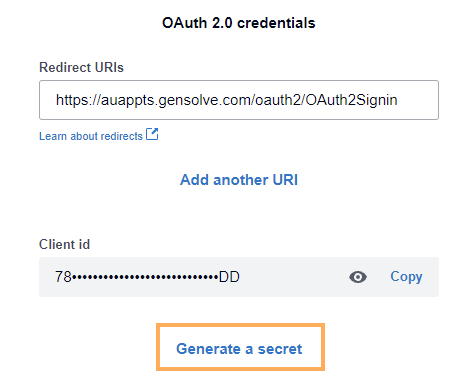Click the "78" prefix of the Client id
Screen dimensions: 471x378
coord(63,277)
